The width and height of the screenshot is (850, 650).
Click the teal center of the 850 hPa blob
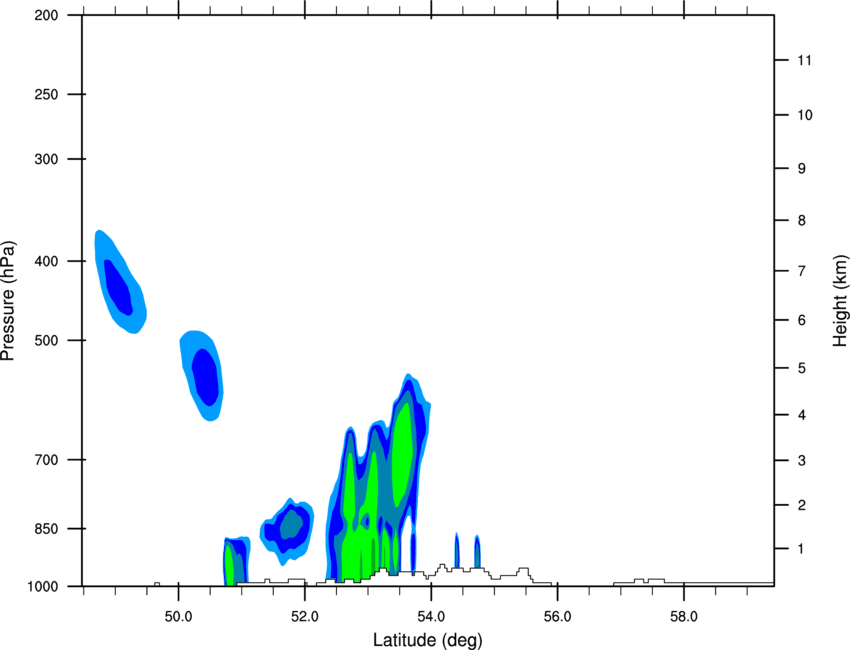[293, 522]
